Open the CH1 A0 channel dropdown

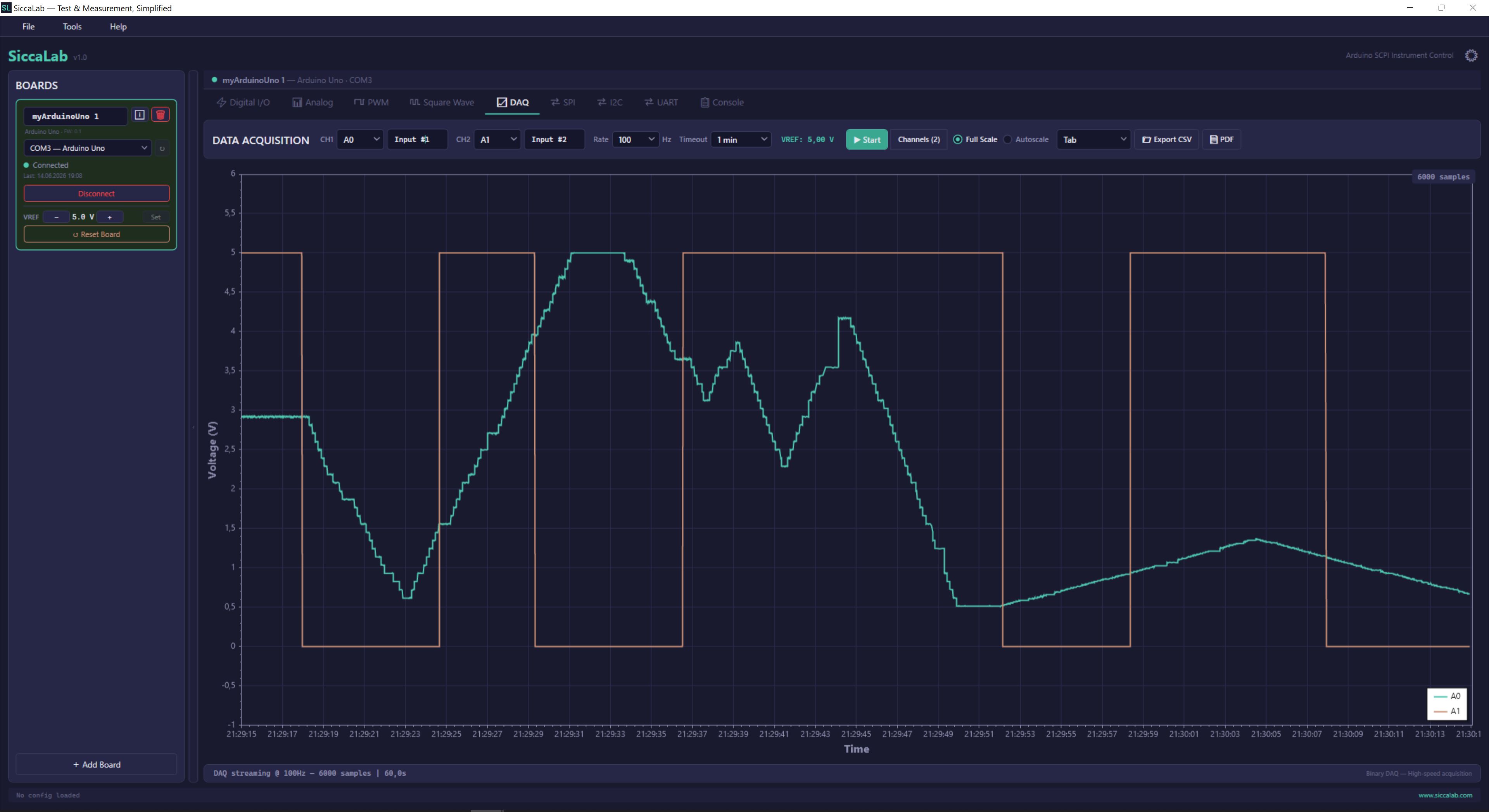[360, 139]
